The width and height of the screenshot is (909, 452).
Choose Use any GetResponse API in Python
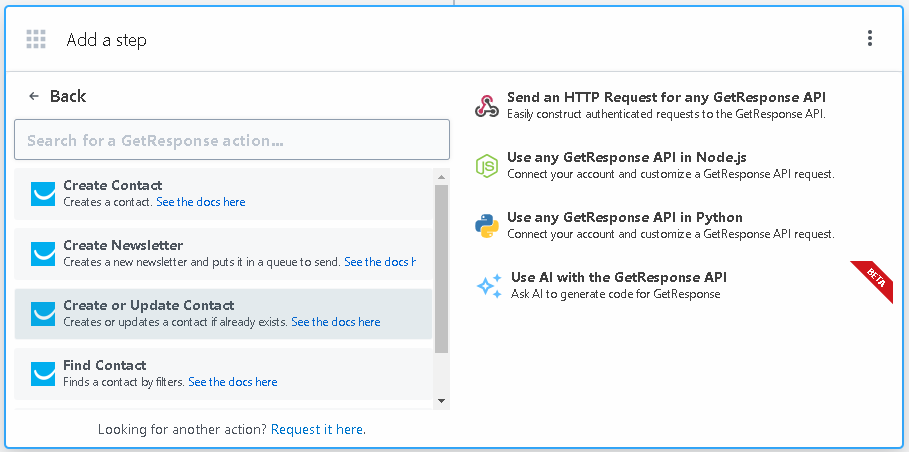655,226
